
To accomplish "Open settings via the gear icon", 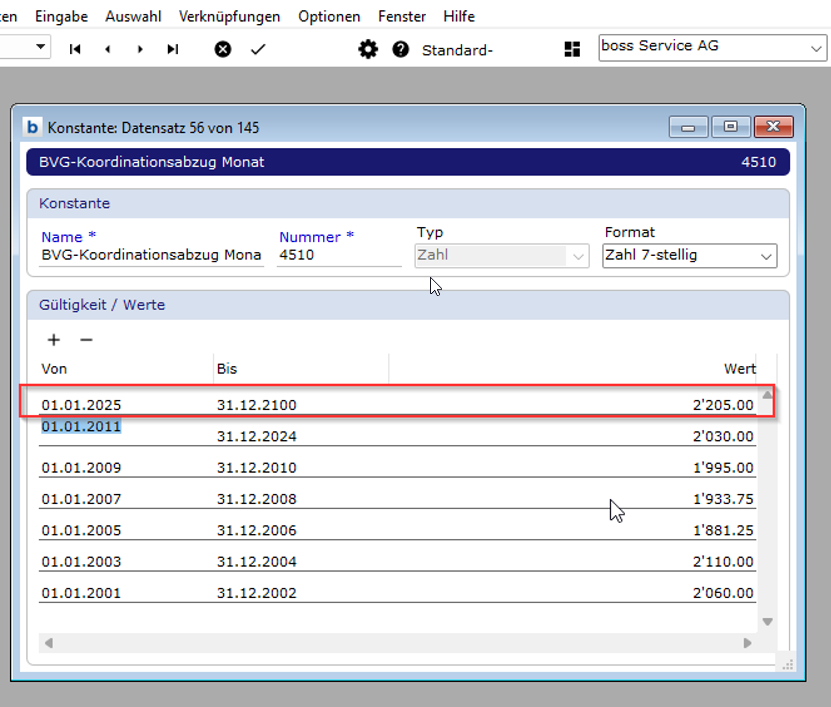I will (x=368, y=49).
